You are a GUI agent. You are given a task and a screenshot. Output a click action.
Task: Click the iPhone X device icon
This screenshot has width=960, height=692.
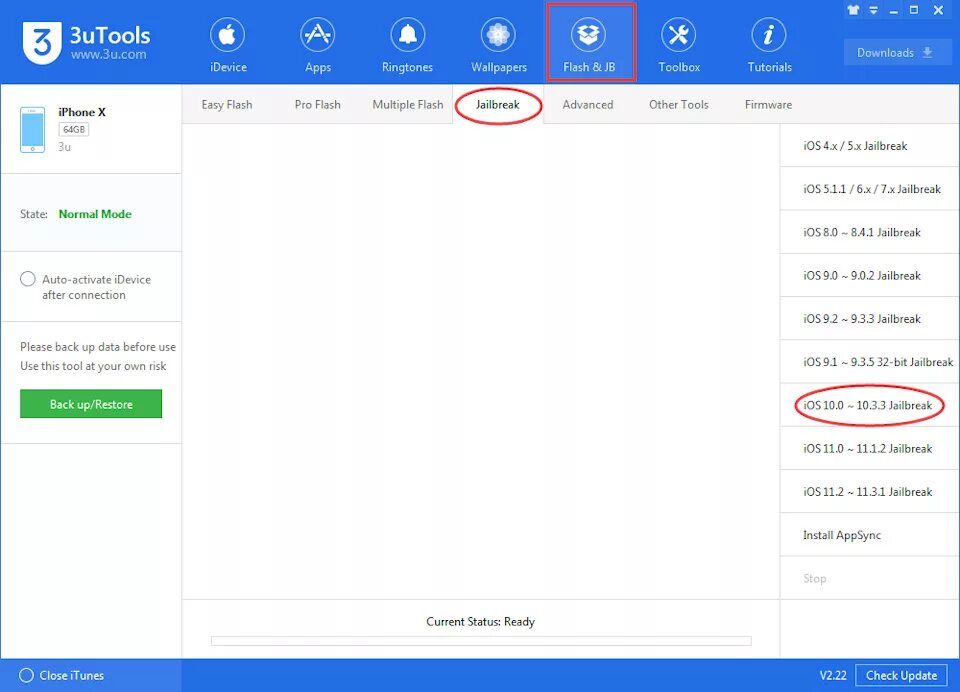[x=32, y=129]
